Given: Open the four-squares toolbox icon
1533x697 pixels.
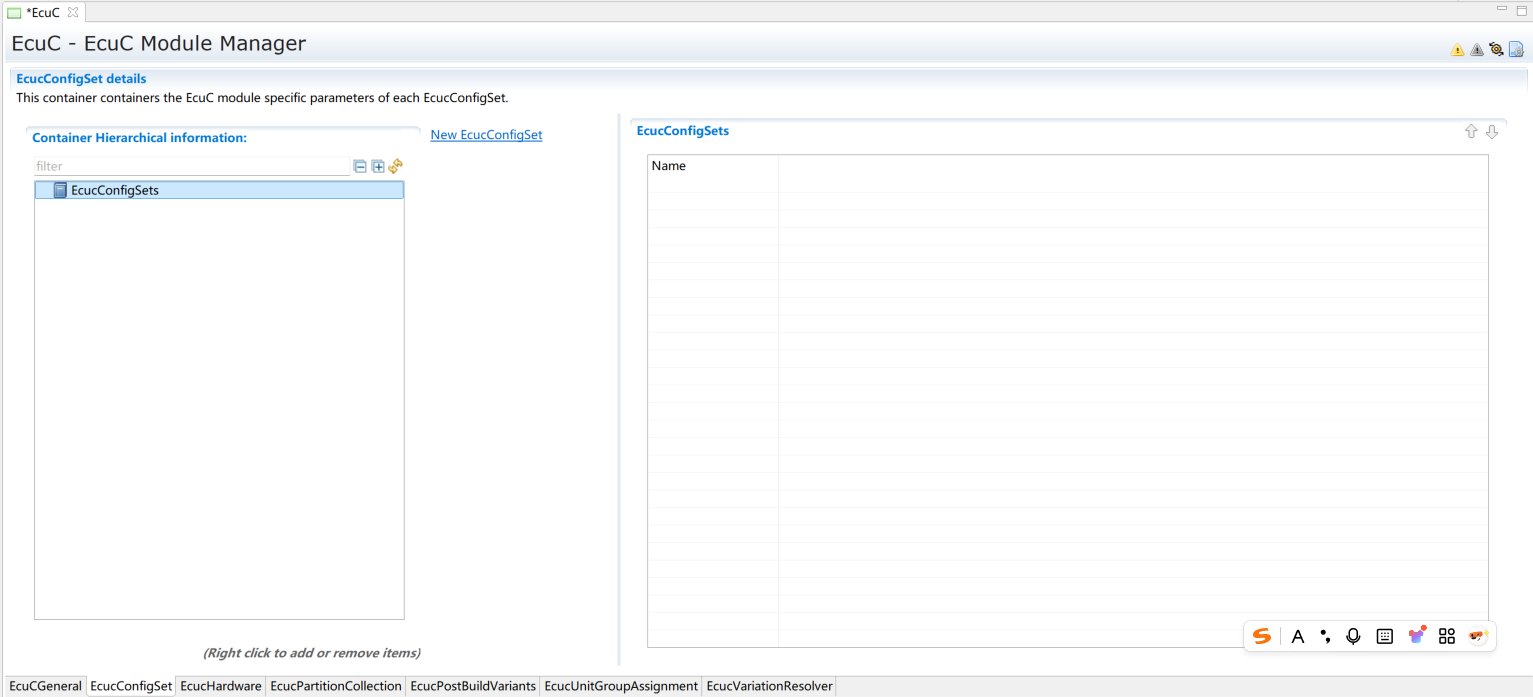Looking at the screenshot, I should click(1446, 636).
